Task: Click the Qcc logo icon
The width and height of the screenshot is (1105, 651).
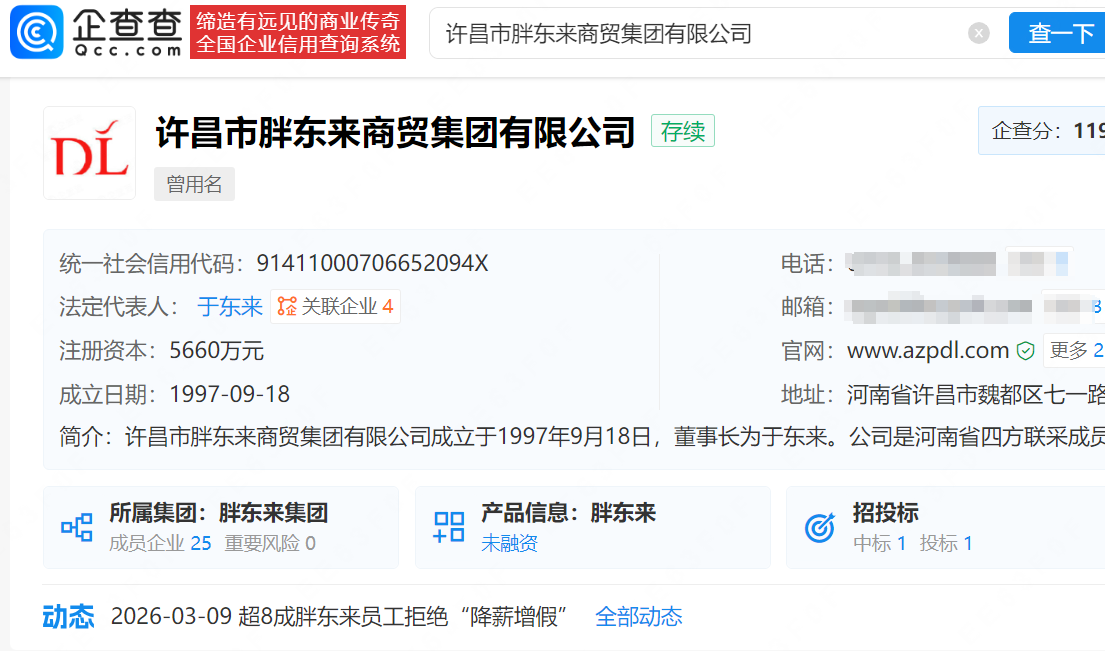Action: (x=37, y=32)
